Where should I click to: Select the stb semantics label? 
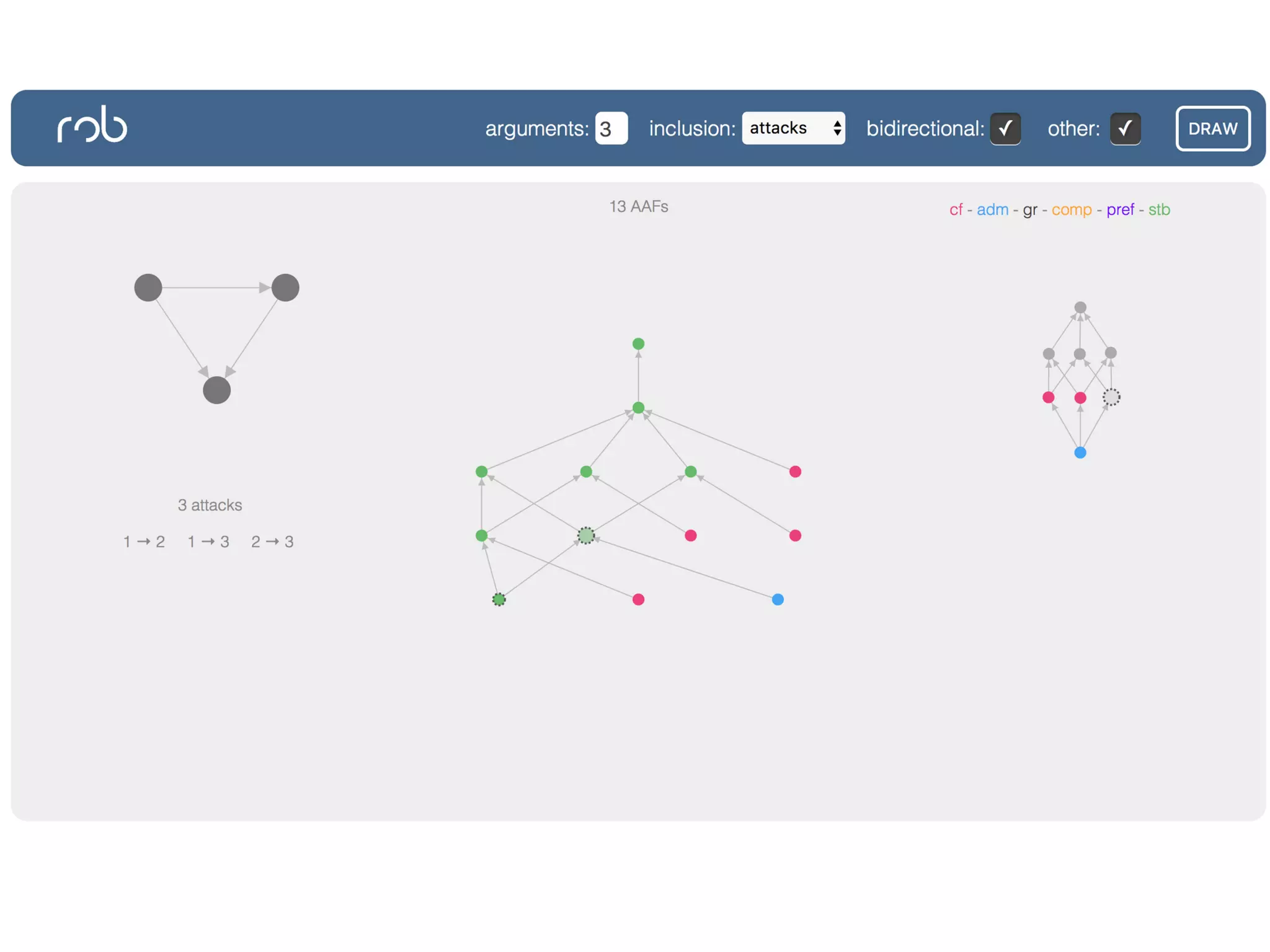(x=1159, y=209)
